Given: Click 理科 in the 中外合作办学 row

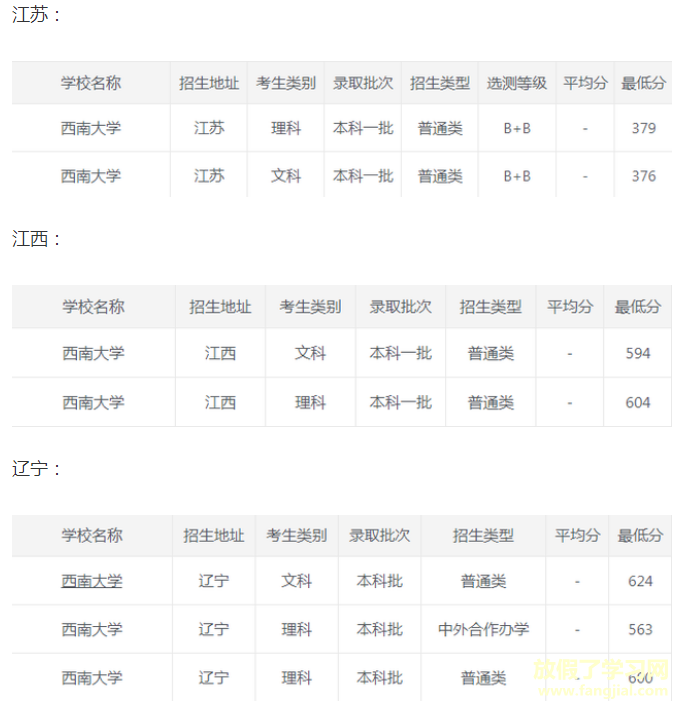Looking at the screenshot, I should point(297,629).
